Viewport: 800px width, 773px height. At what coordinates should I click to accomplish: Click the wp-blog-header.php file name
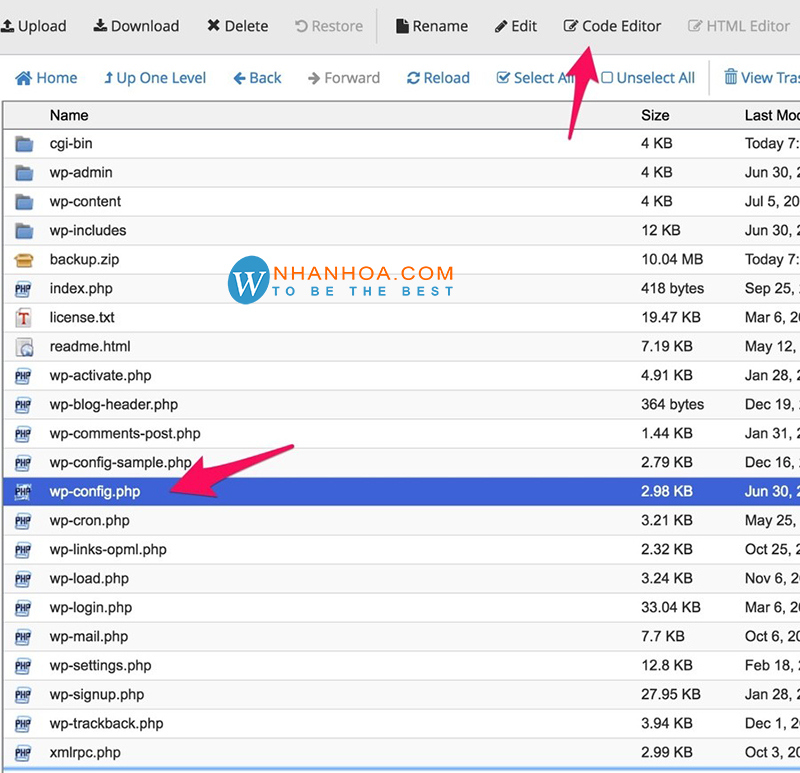pos(114,405)
